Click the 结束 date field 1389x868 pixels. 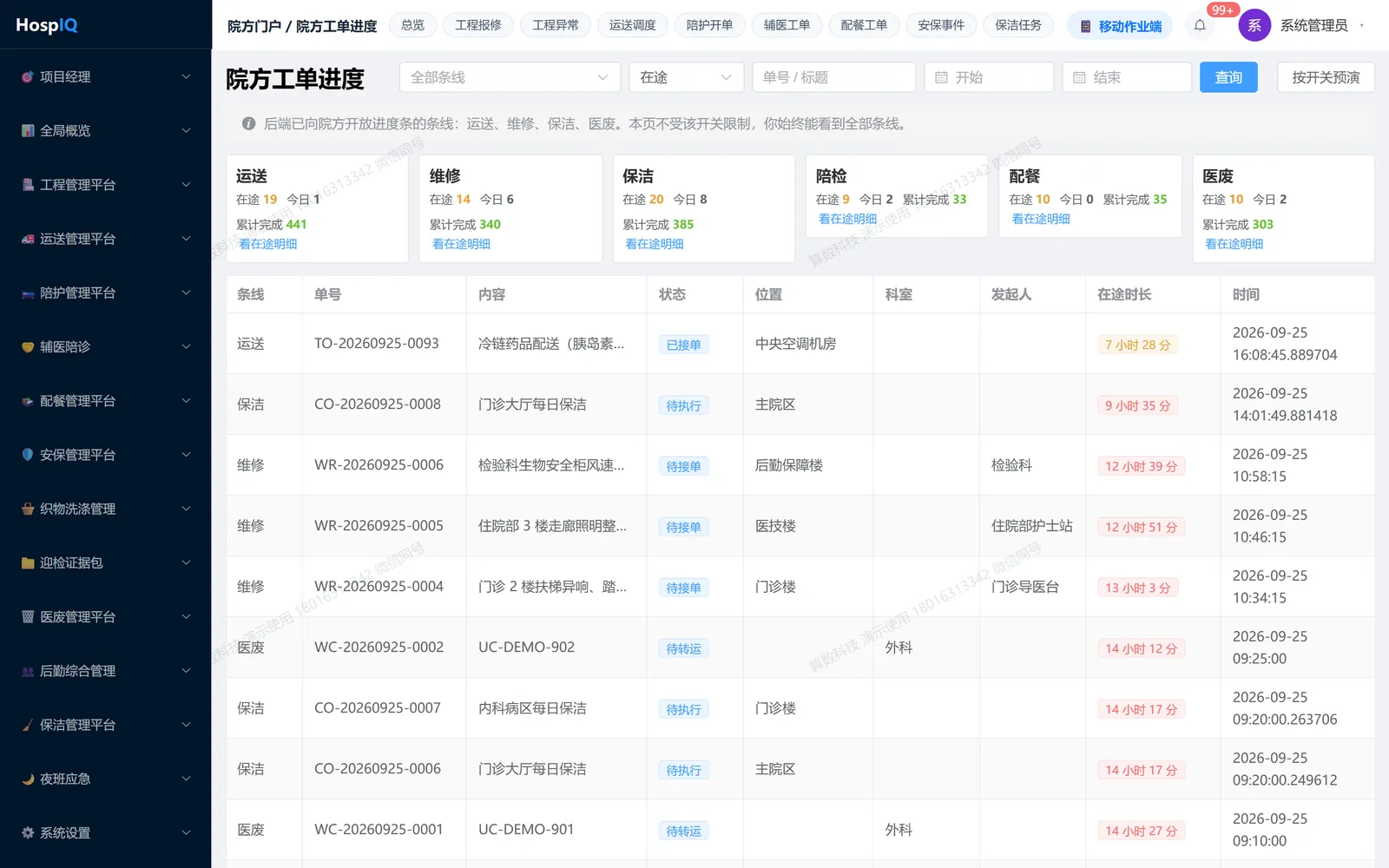point(1127,77)
